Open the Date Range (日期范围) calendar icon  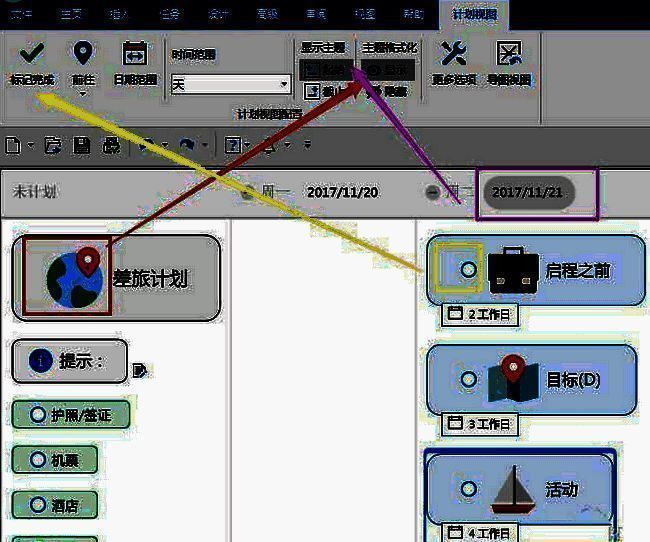tap(135, 53)
